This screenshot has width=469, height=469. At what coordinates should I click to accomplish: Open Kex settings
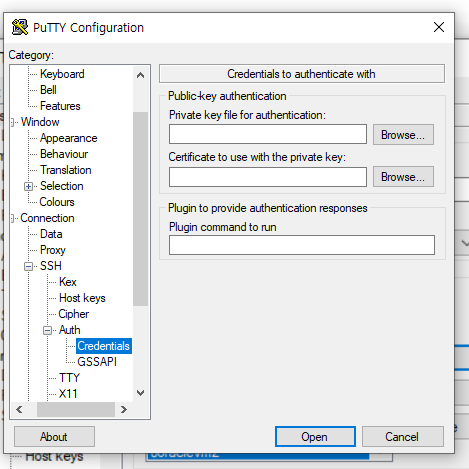tap(68, 282)
